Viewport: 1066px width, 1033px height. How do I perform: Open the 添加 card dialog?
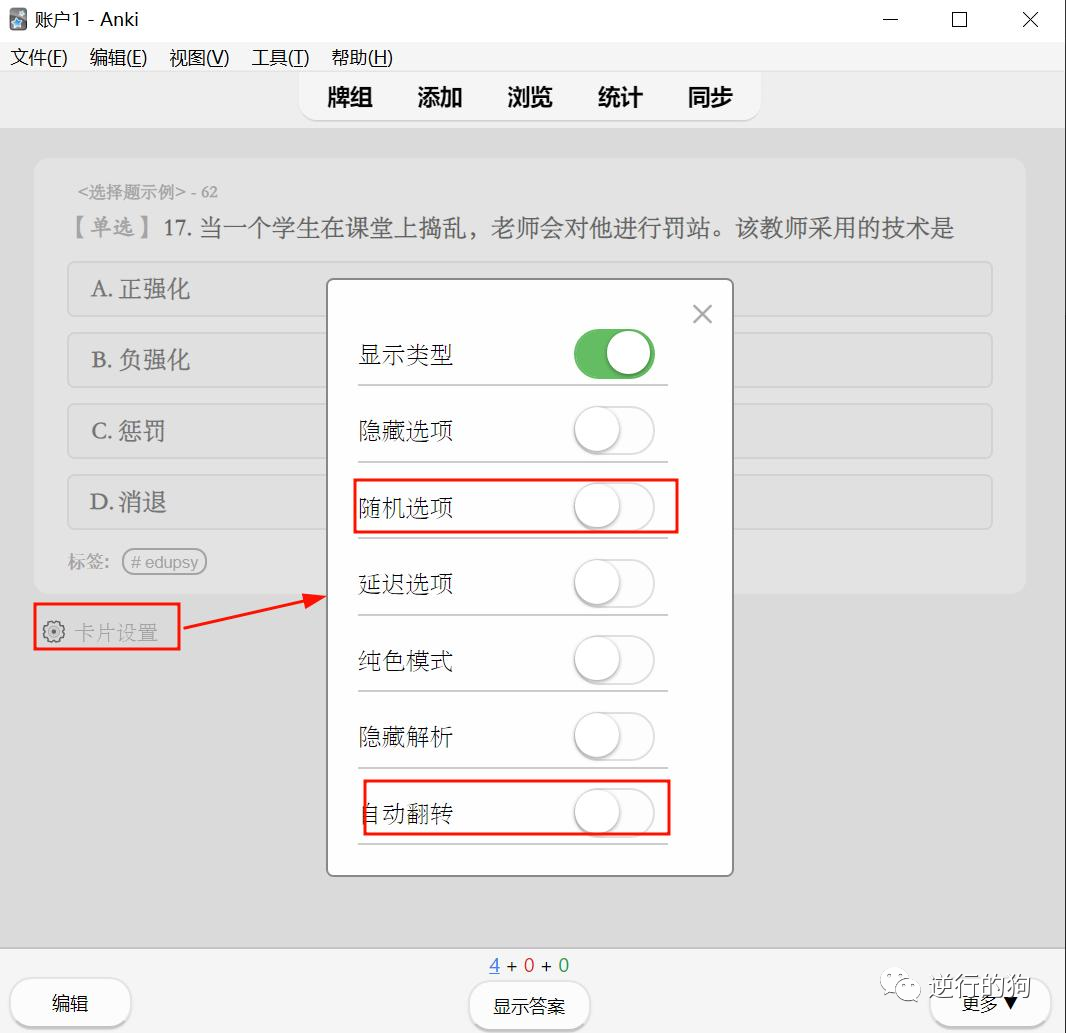point(439,98)
